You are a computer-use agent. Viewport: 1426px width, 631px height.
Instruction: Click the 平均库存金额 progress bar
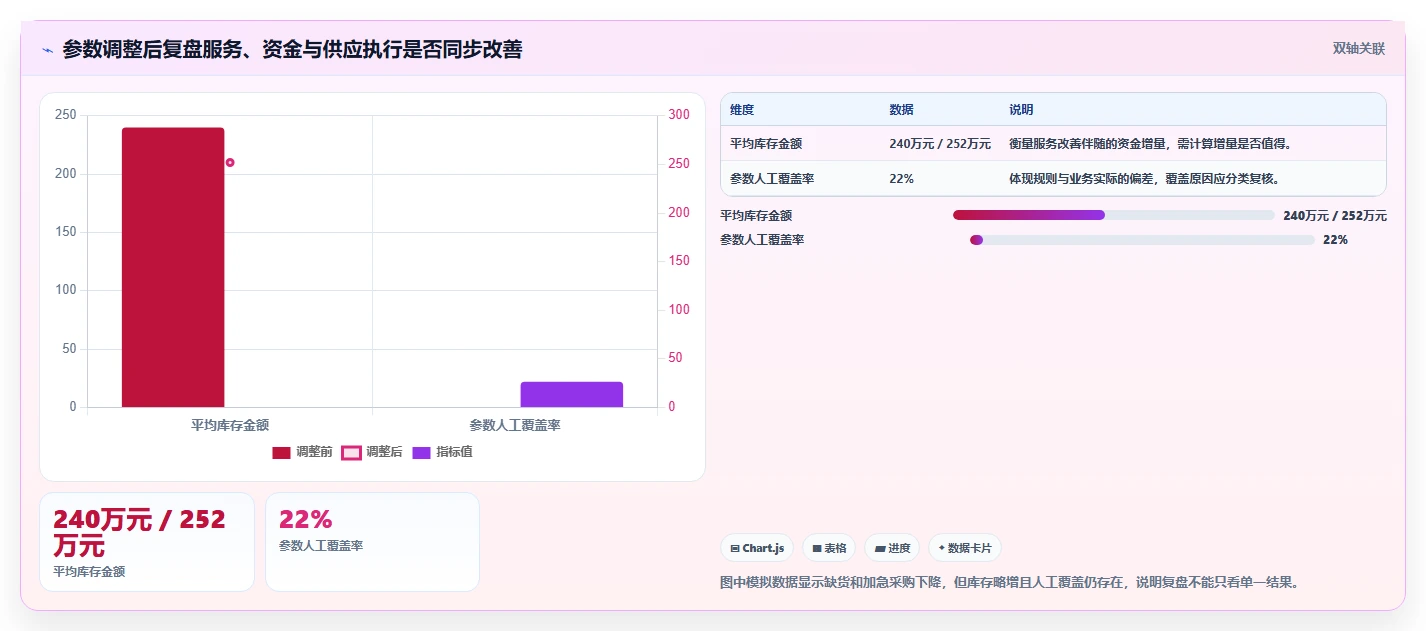(x=1114, y=215)
